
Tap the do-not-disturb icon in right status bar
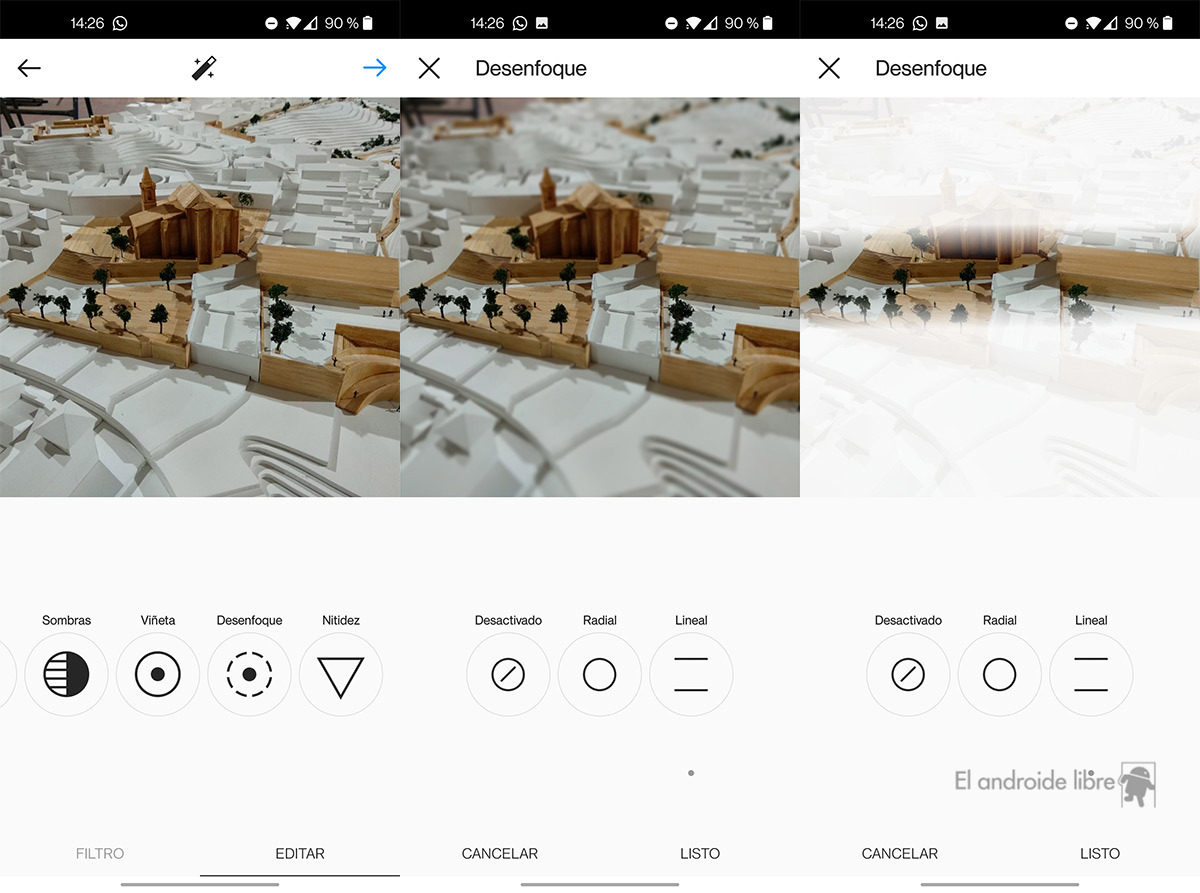tap(1071, 23)
